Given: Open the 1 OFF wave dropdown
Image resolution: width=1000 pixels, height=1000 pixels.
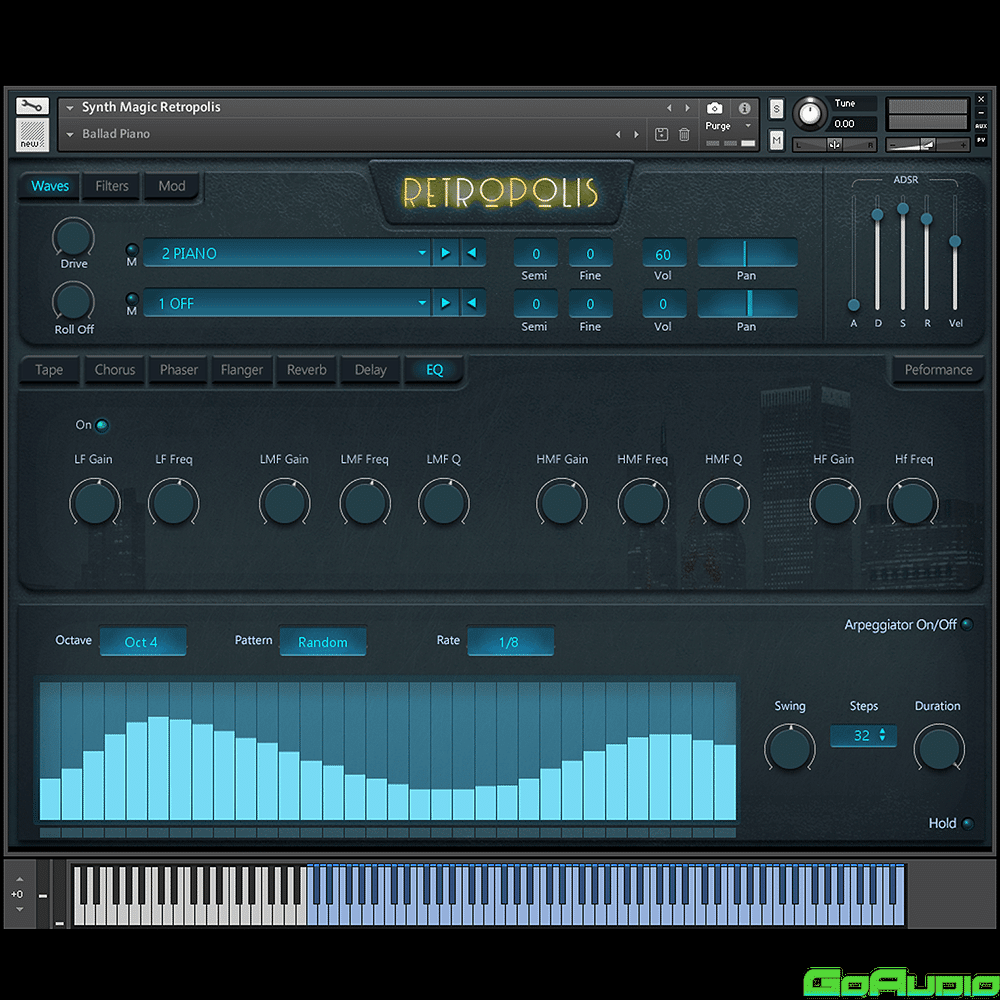Looking at the screenshot, I should [x=288, y=303].
